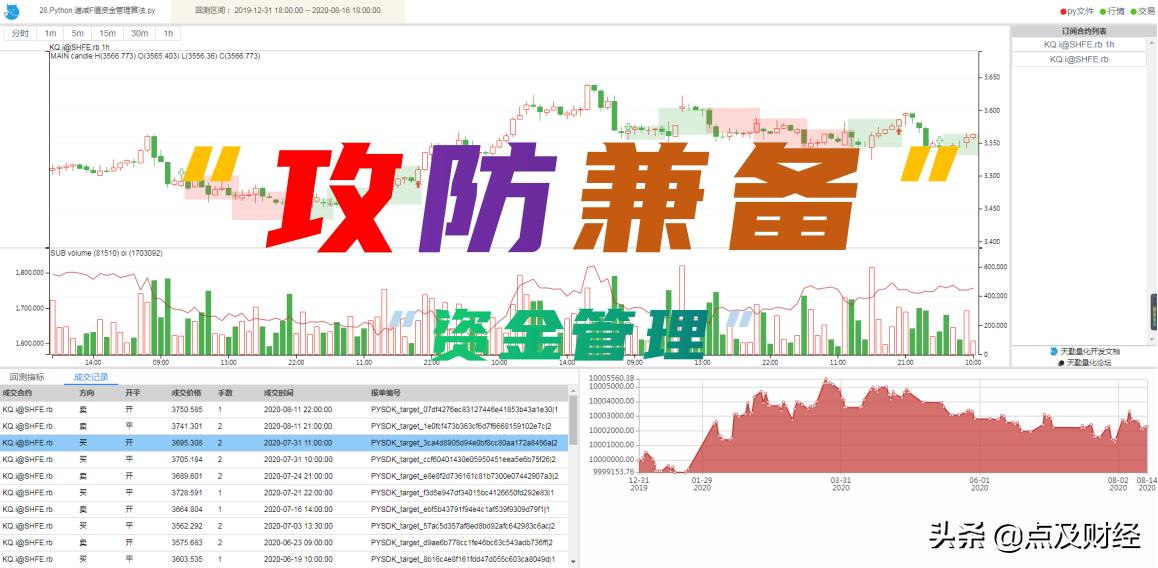
Task: Click the 成交价格 column header
Action: [x=187, y=393]
